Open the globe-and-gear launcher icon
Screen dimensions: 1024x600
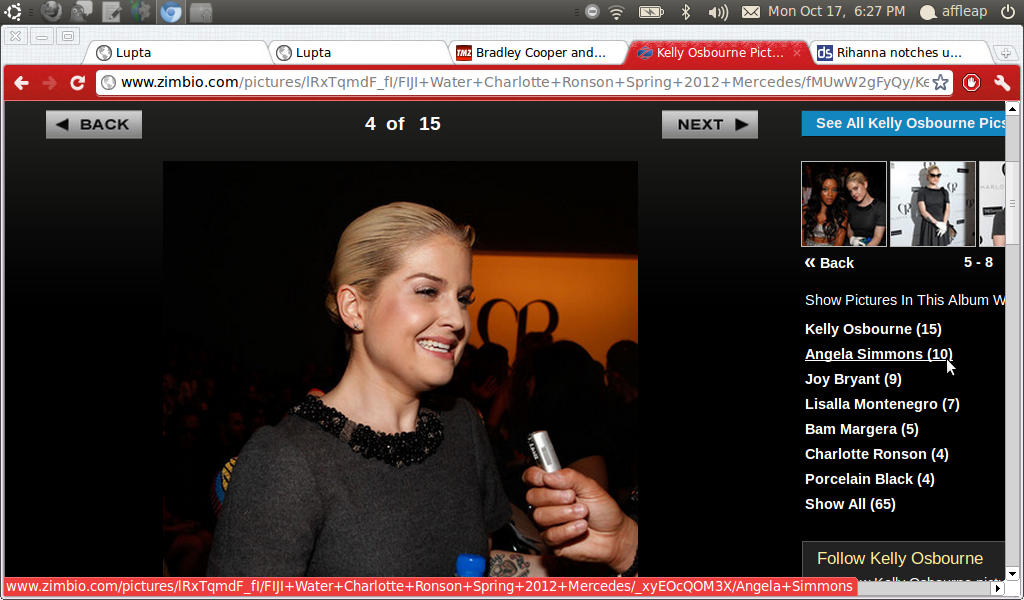(140, 11)
